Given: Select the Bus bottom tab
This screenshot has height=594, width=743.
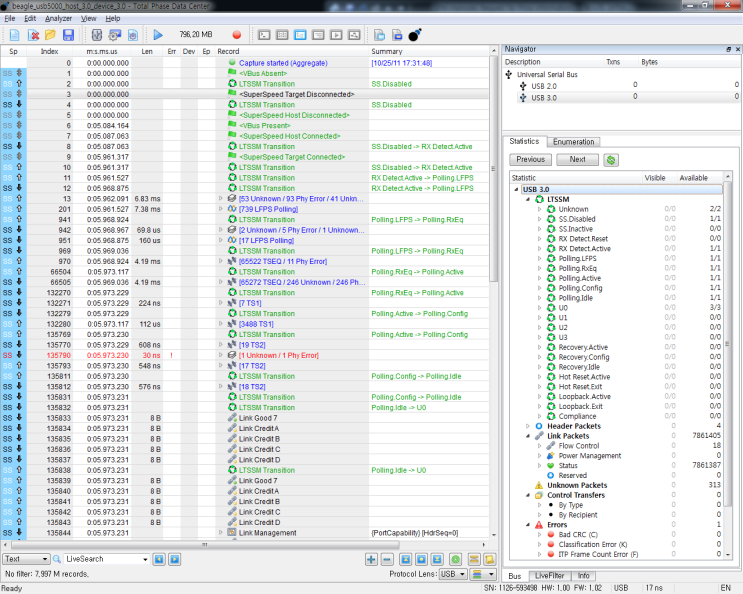Looking at the screenshot, I should (x=515, y=576).
